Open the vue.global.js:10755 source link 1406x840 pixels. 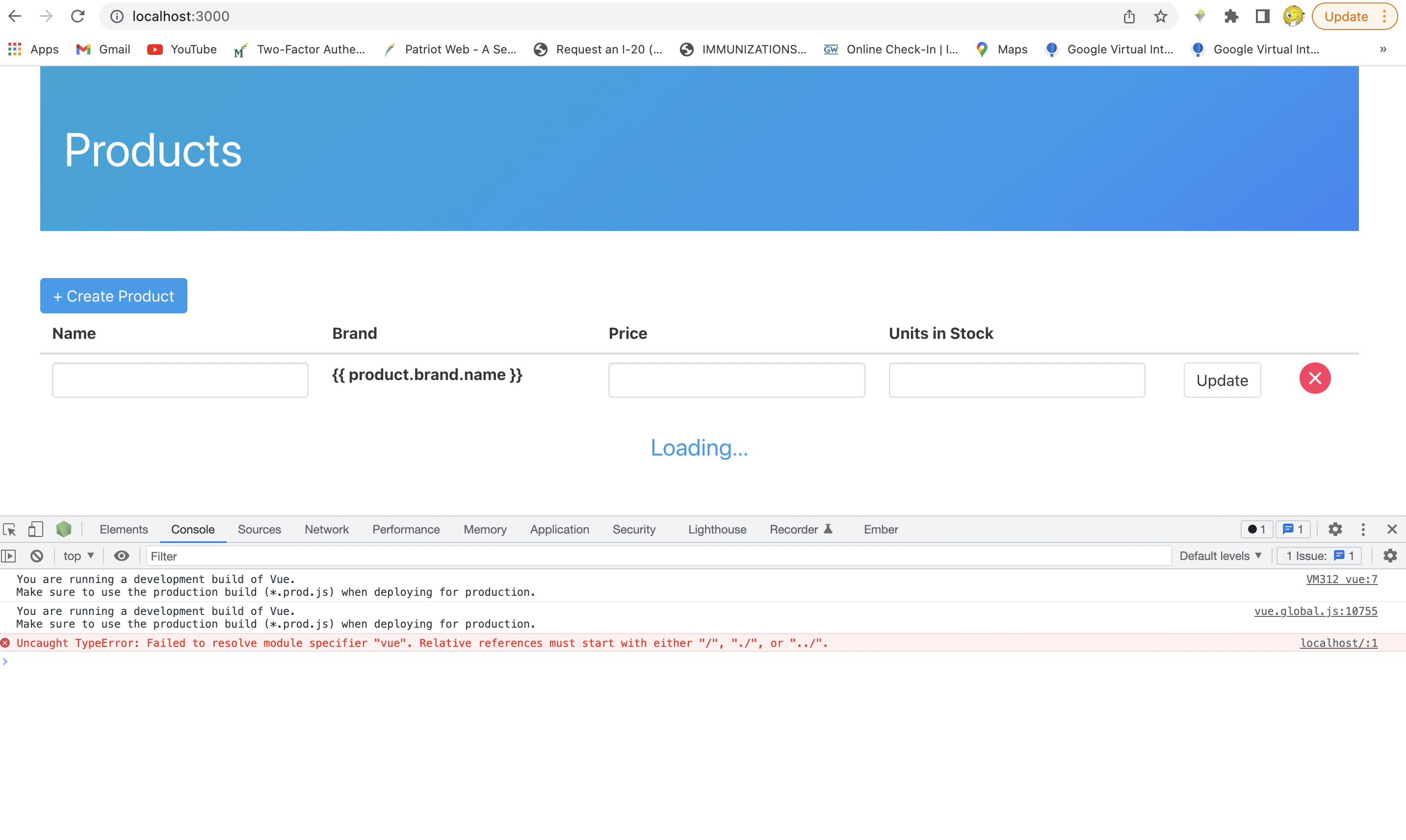point(1315,611)
